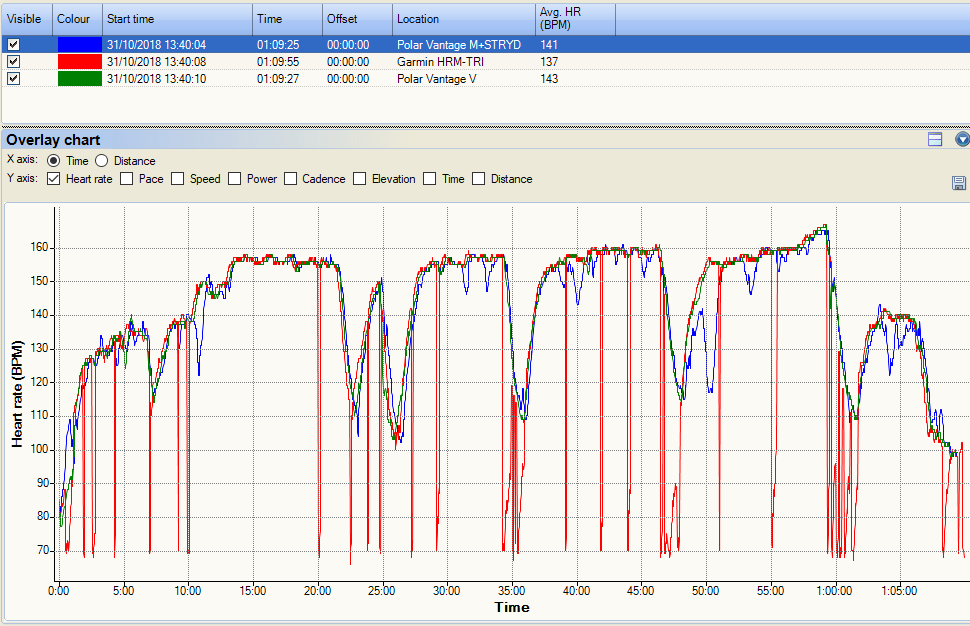
Task: Click the save chart disk icon
Action: pyautogui.click(x=959, y=183)
